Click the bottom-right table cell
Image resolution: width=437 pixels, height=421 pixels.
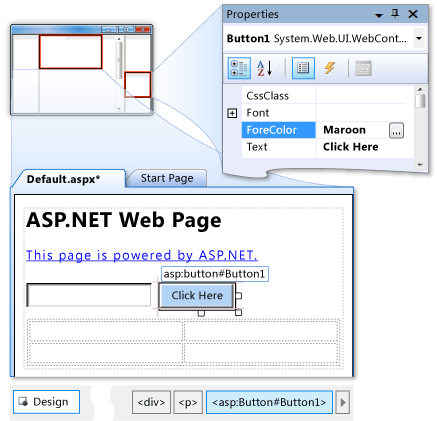click(x=261, y=353)
